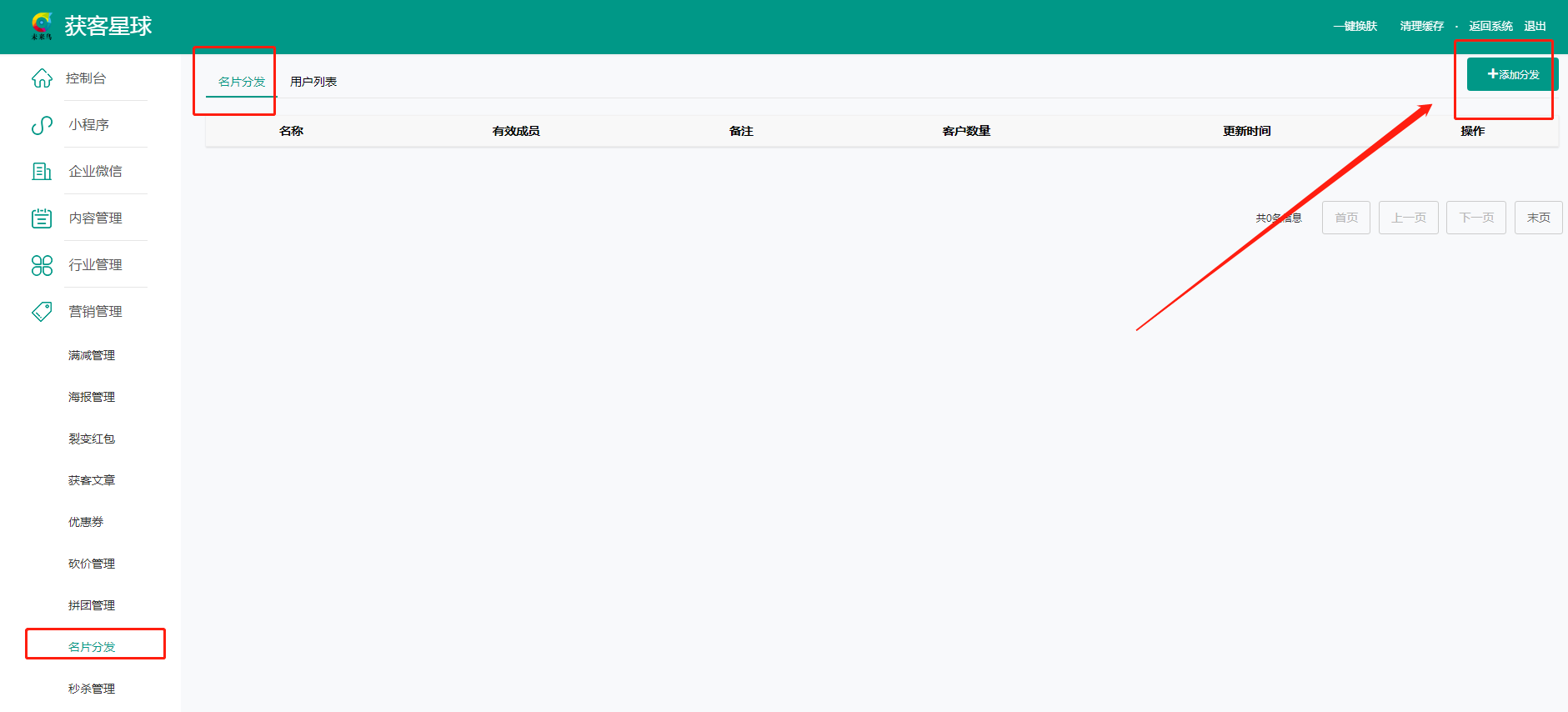Screen dimensions: 1568x712
Task: Open 内容管理 in the sidebar
Action: 95,218
